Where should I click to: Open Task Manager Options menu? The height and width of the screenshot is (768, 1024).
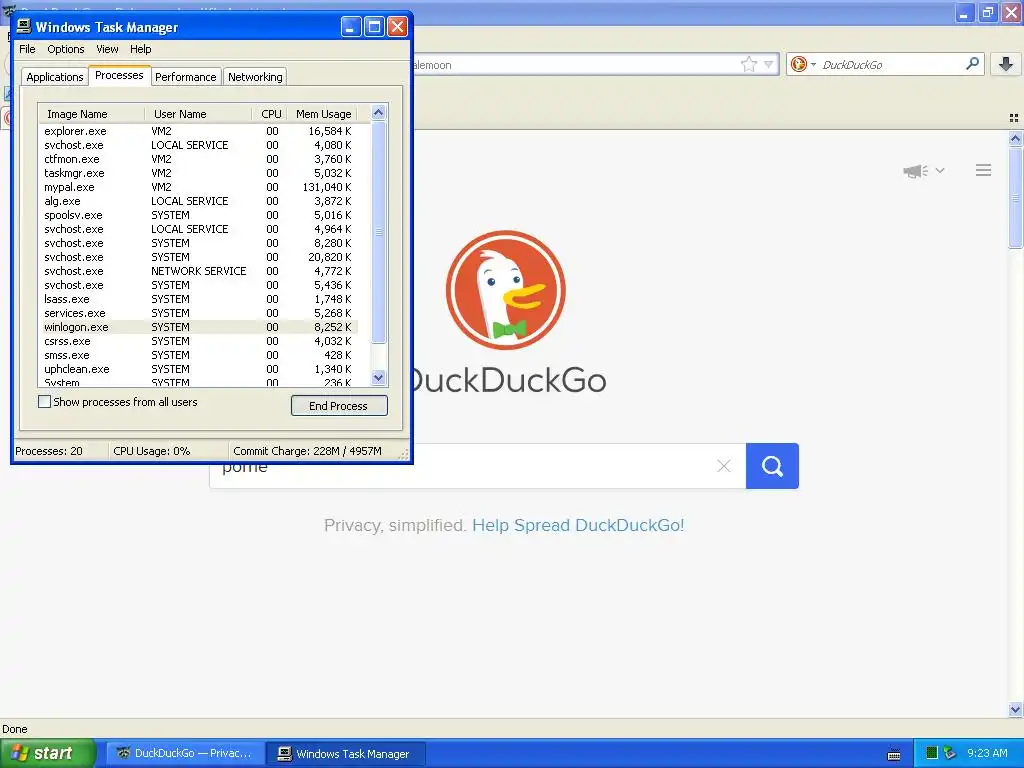pos(65,49)
